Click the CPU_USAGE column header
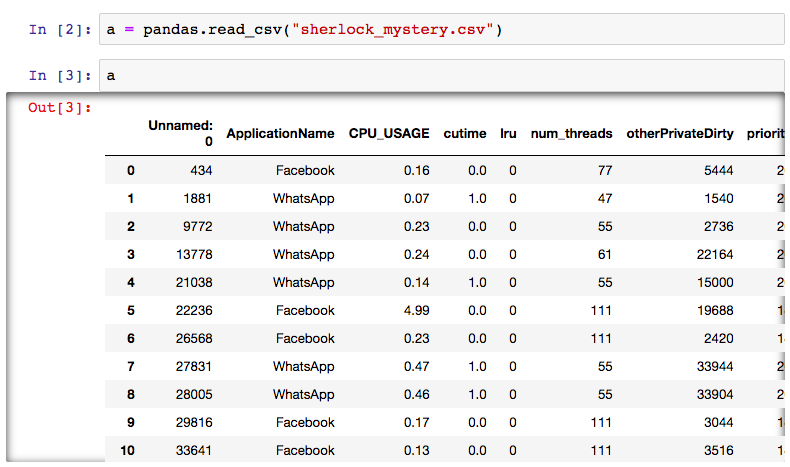Image resolution: width=790 pixels, height=467 pixels. click(389, 134)
